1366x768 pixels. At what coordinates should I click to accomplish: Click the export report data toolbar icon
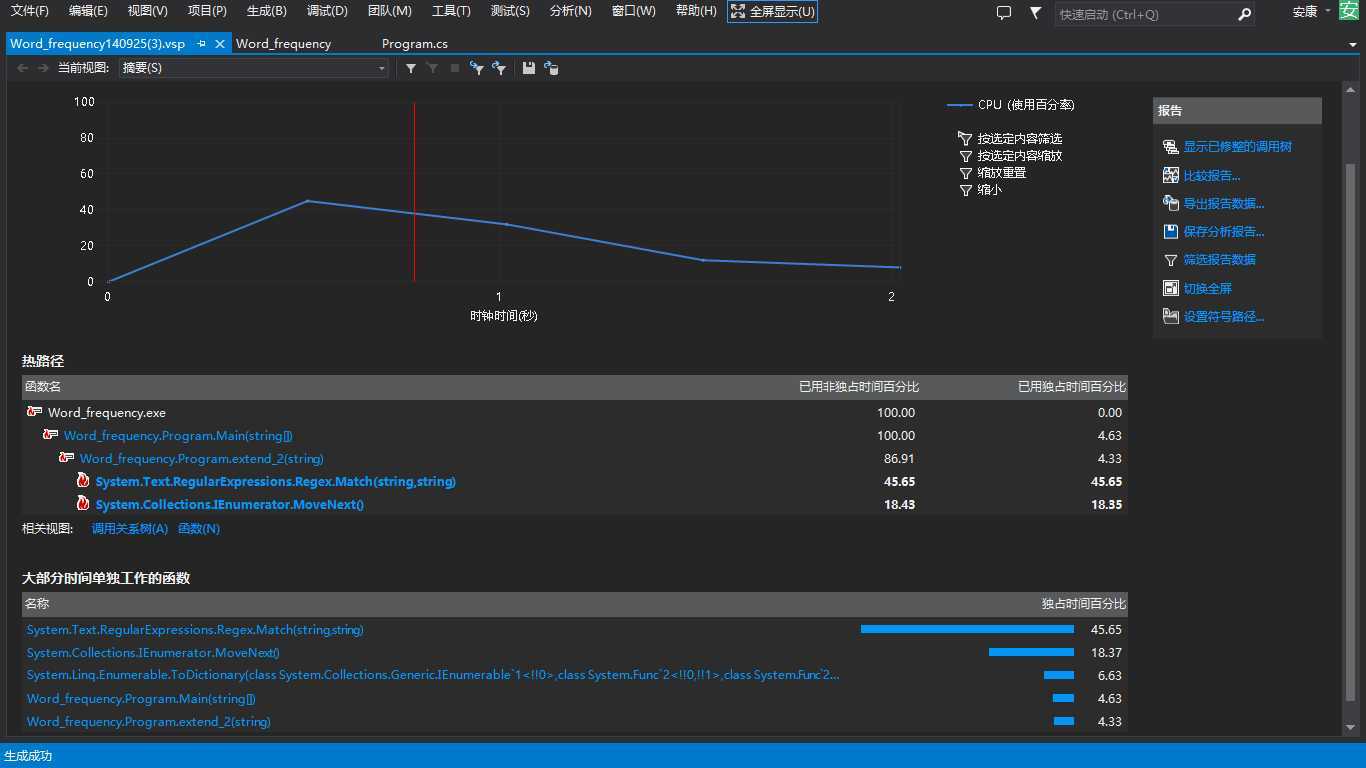pos(551,68)
